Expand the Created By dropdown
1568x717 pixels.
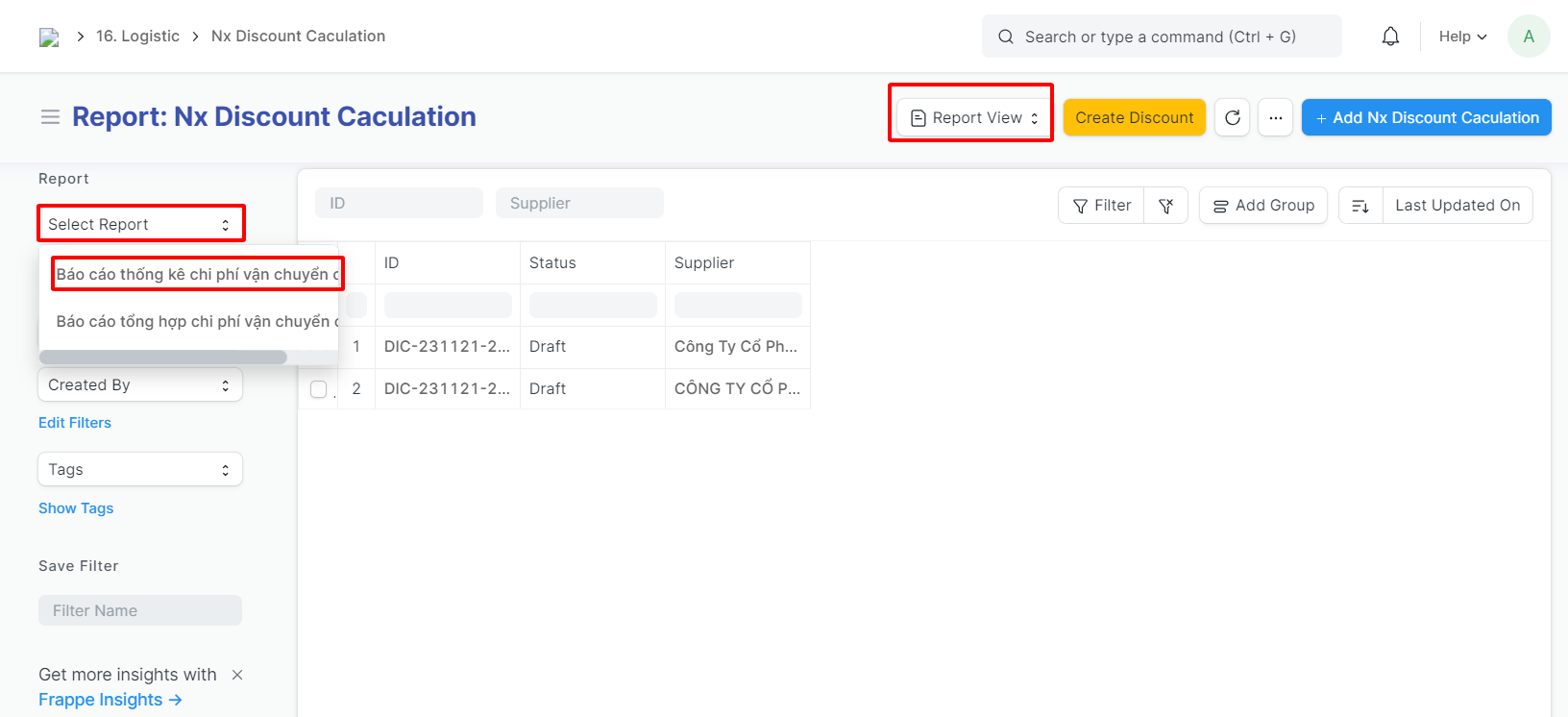pos(140,385)
